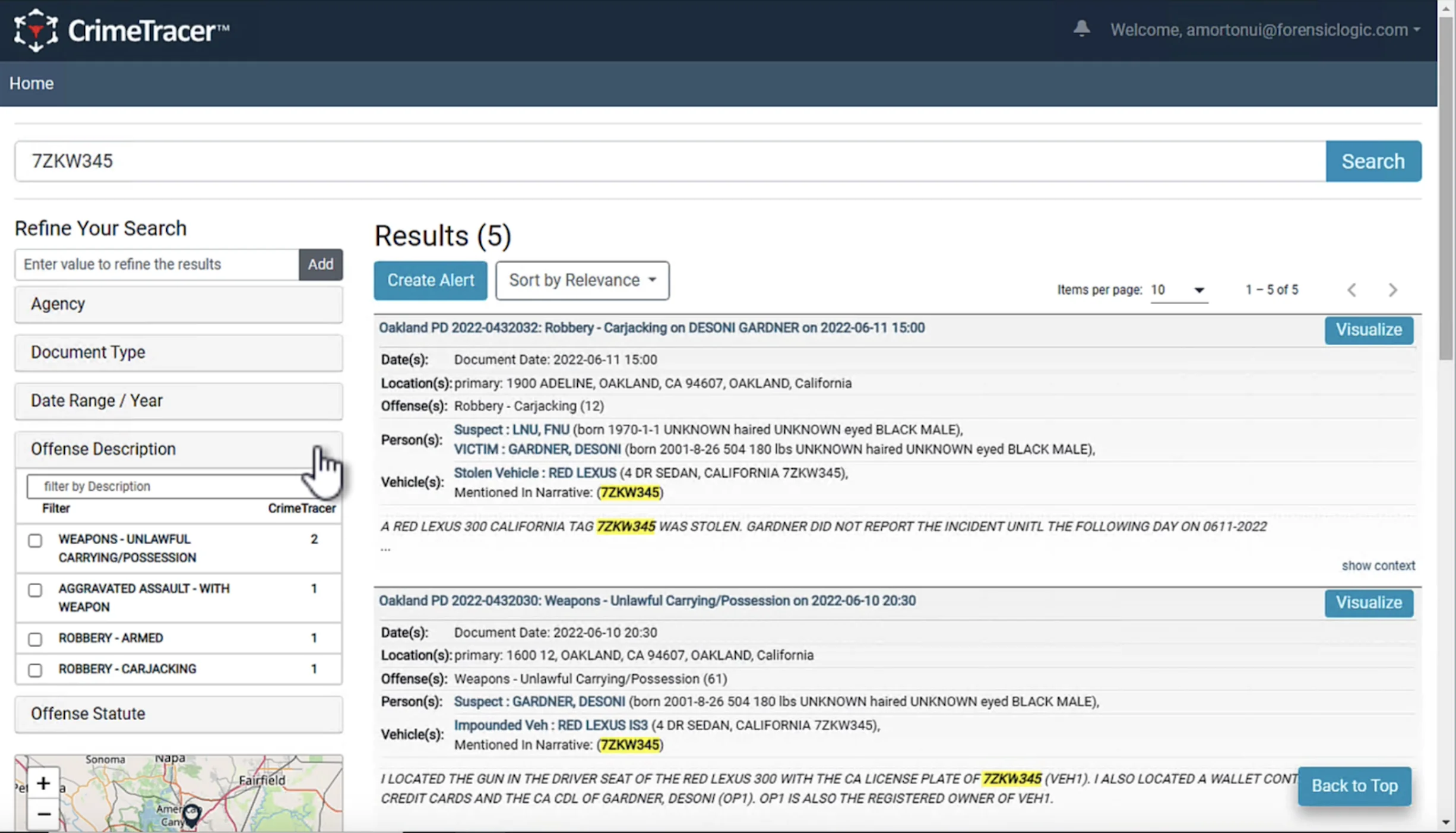The image size is (1456, 833).
Task: Open VICTIM: GARDNER, DESONI link
Action: (537, 449)
